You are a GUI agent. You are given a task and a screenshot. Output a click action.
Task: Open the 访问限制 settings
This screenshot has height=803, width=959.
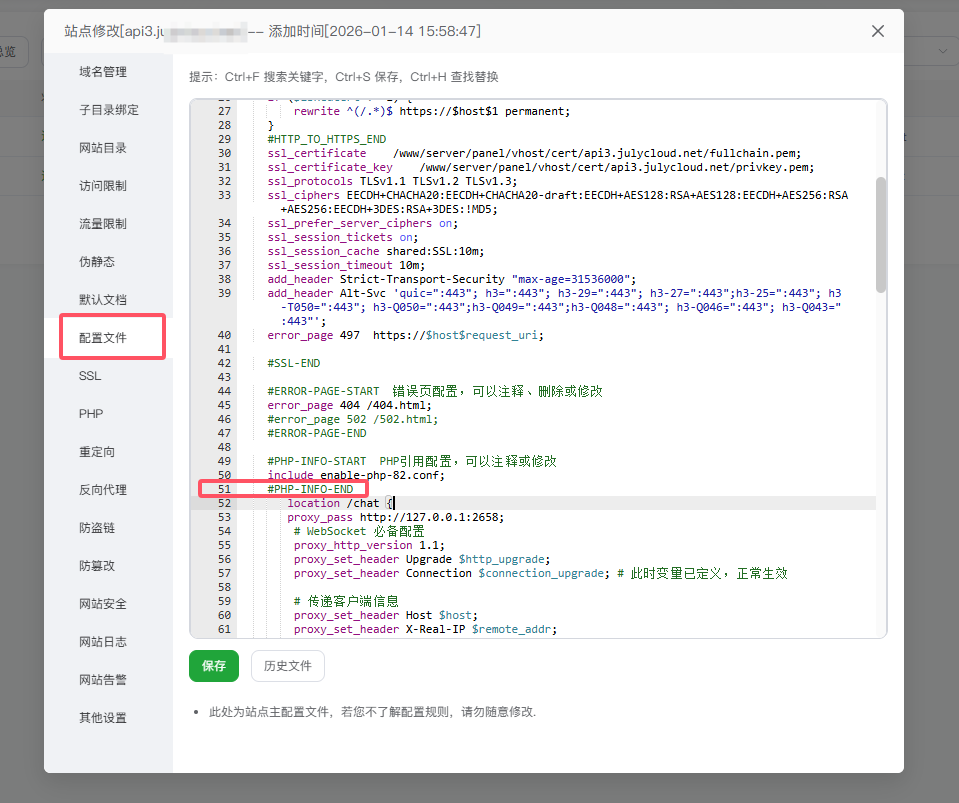tap(103, 186)
